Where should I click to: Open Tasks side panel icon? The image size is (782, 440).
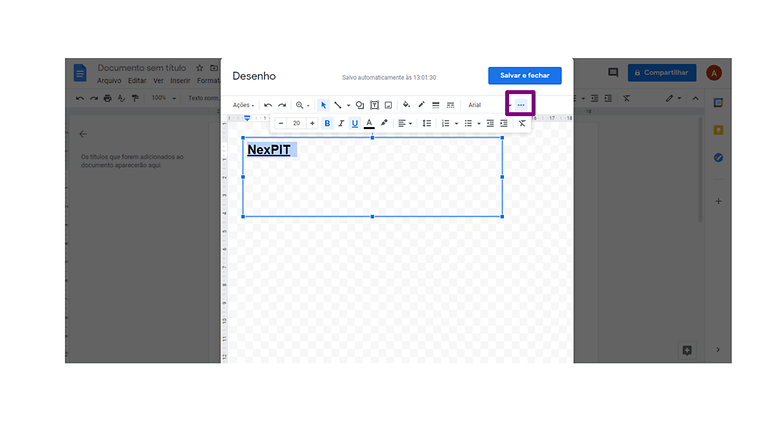[x=718, y=158]
